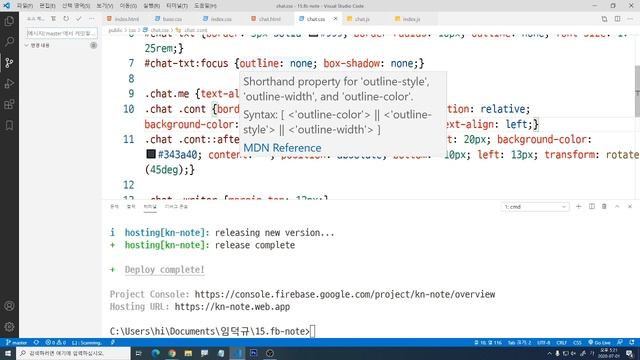Switch to the index.css tab
Viewport: 640px width, 360px height.
[218, 19]
